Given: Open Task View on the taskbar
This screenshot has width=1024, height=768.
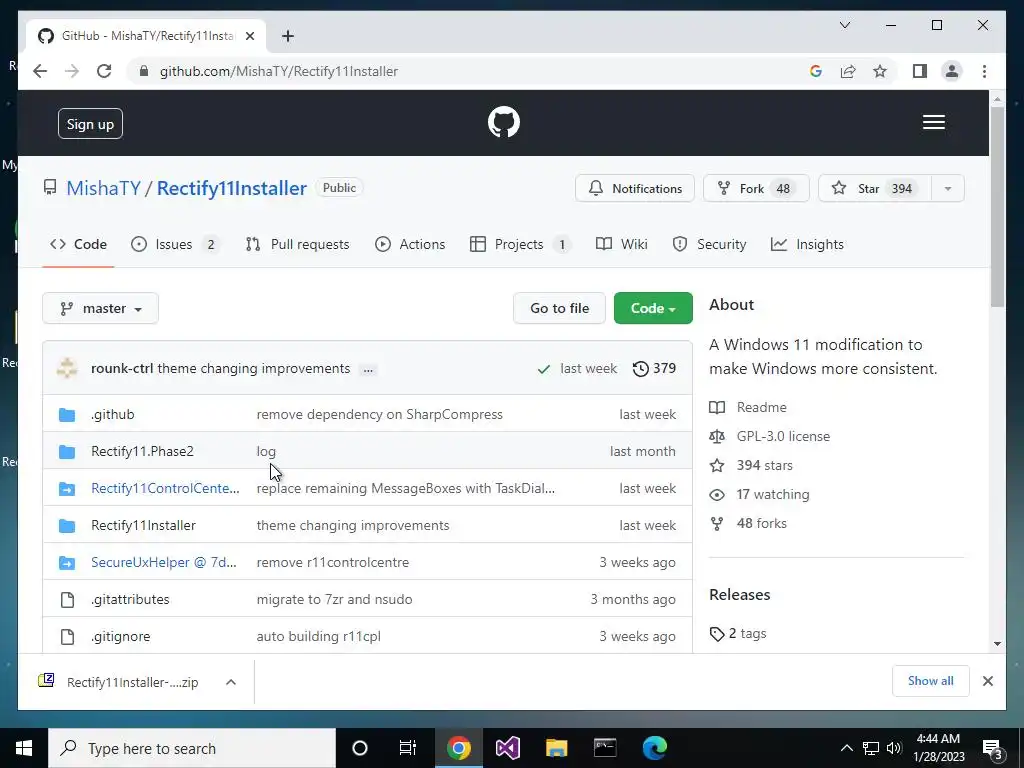Looking at the screenshot, I should pos(408,748).
